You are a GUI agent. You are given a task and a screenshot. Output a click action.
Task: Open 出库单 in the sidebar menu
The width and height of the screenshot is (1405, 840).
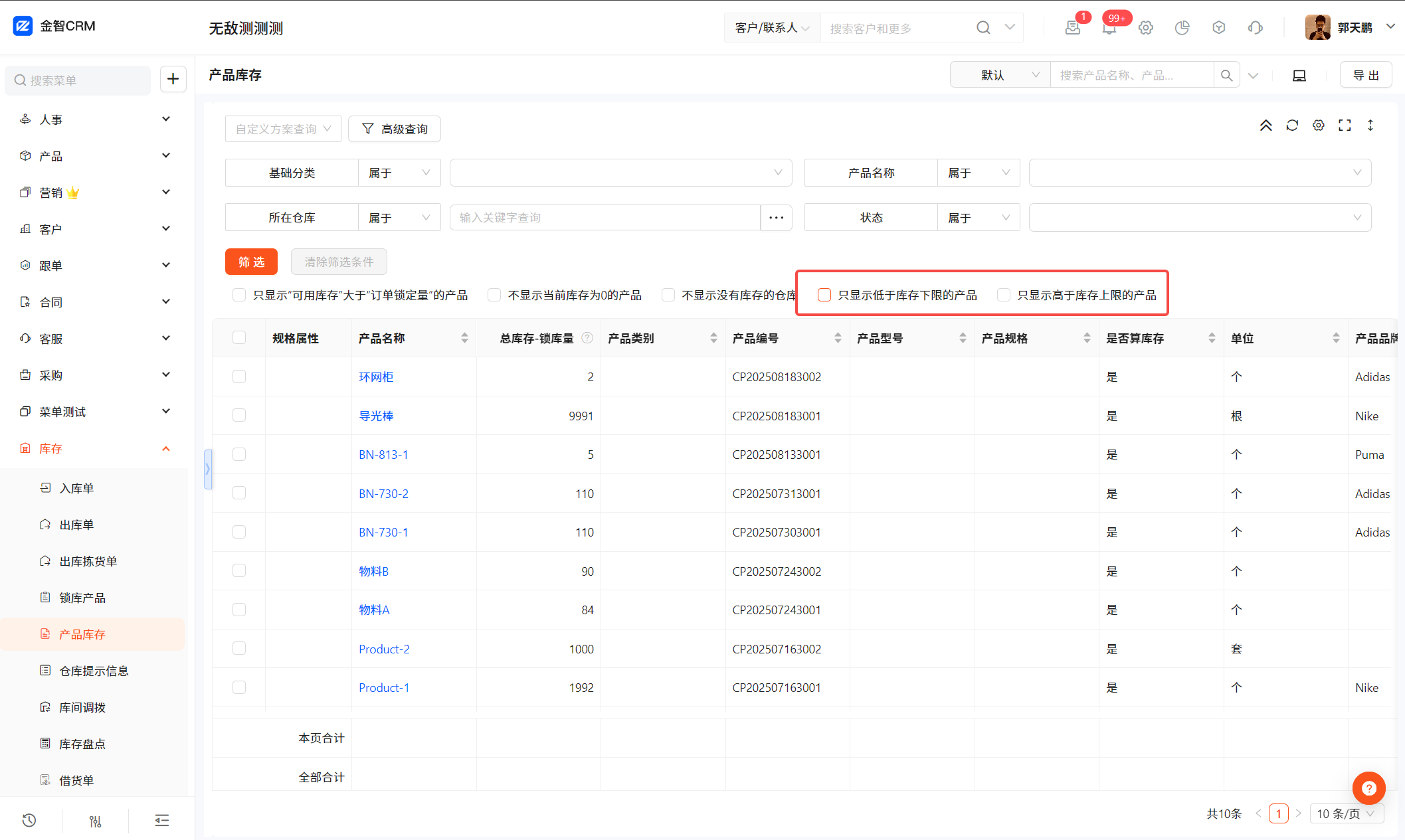[76, 525]
